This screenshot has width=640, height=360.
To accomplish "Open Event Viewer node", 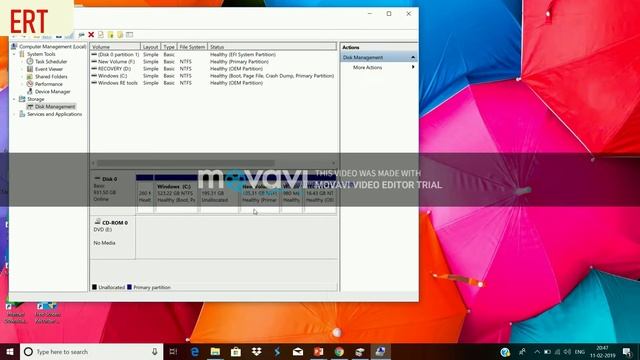I will click(49, 69).
